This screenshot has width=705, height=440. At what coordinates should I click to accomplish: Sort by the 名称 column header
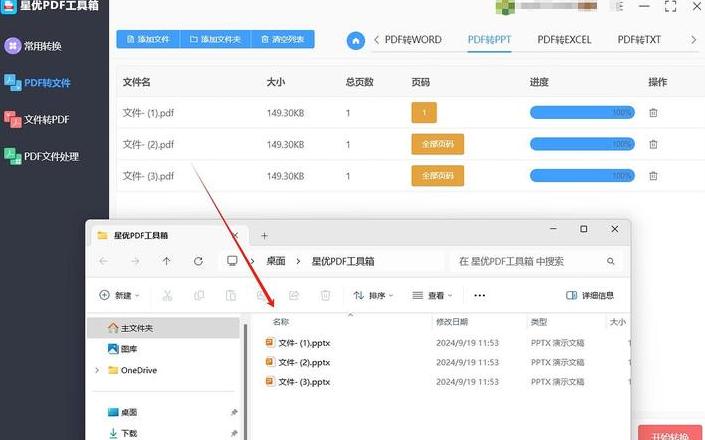[x=281, y=322]
